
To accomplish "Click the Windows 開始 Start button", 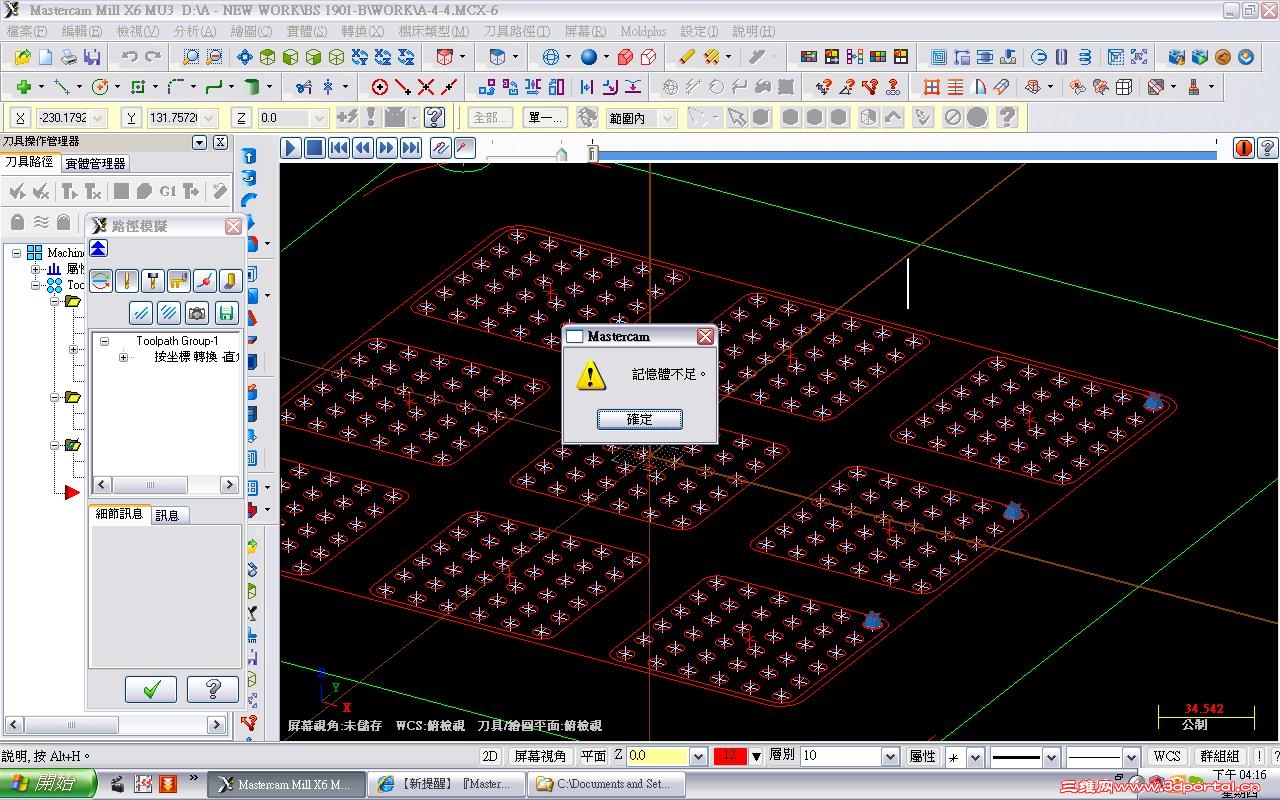I will pyautogui.click(x=48, y=784).
